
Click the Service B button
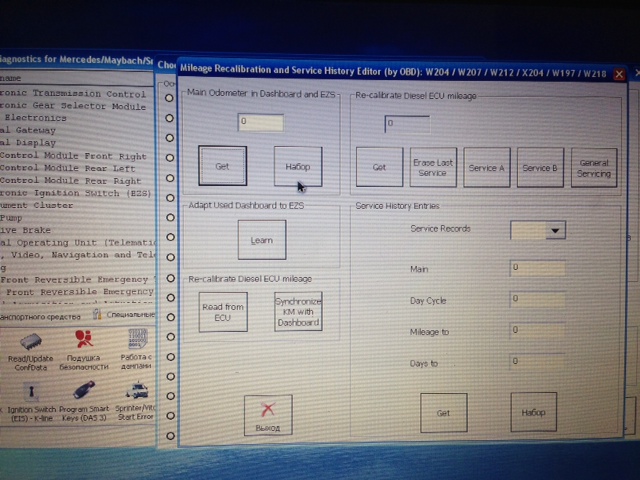(x=540, y=168)
